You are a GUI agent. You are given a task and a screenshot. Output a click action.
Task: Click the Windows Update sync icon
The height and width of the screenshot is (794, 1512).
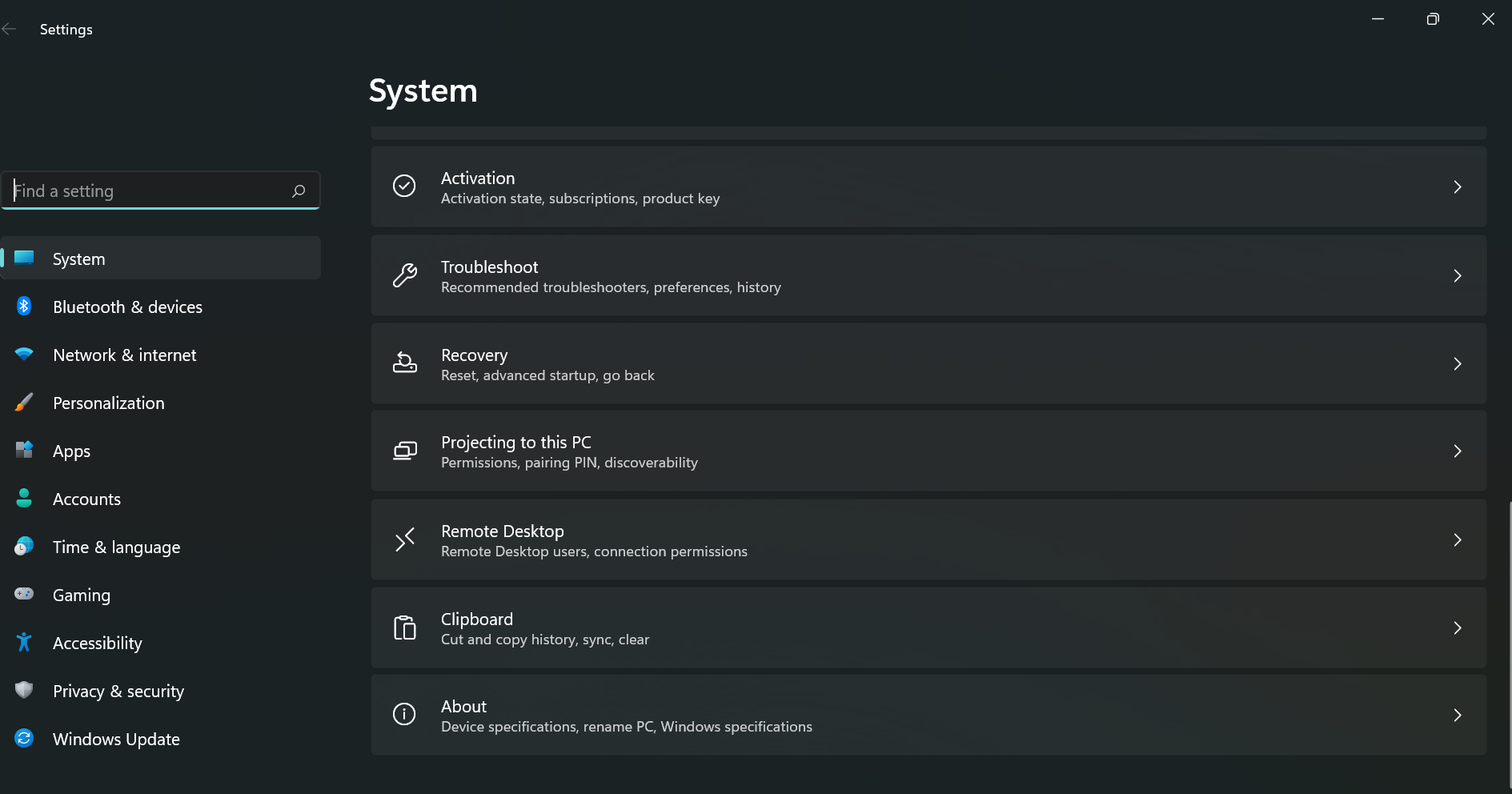coord(24,738)
